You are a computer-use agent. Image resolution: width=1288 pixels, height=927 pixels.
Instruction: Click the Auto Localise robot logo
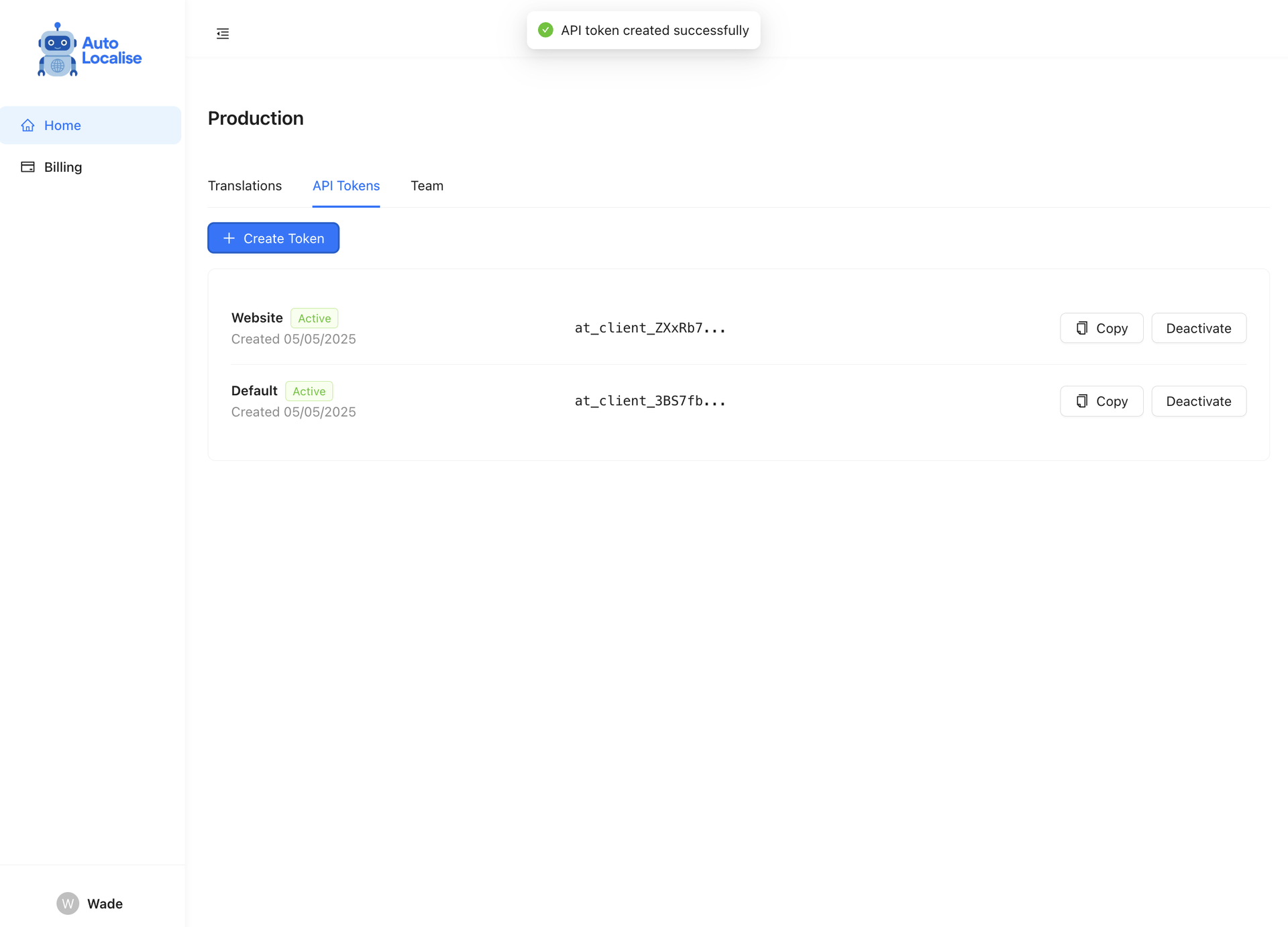coord(90,50)
